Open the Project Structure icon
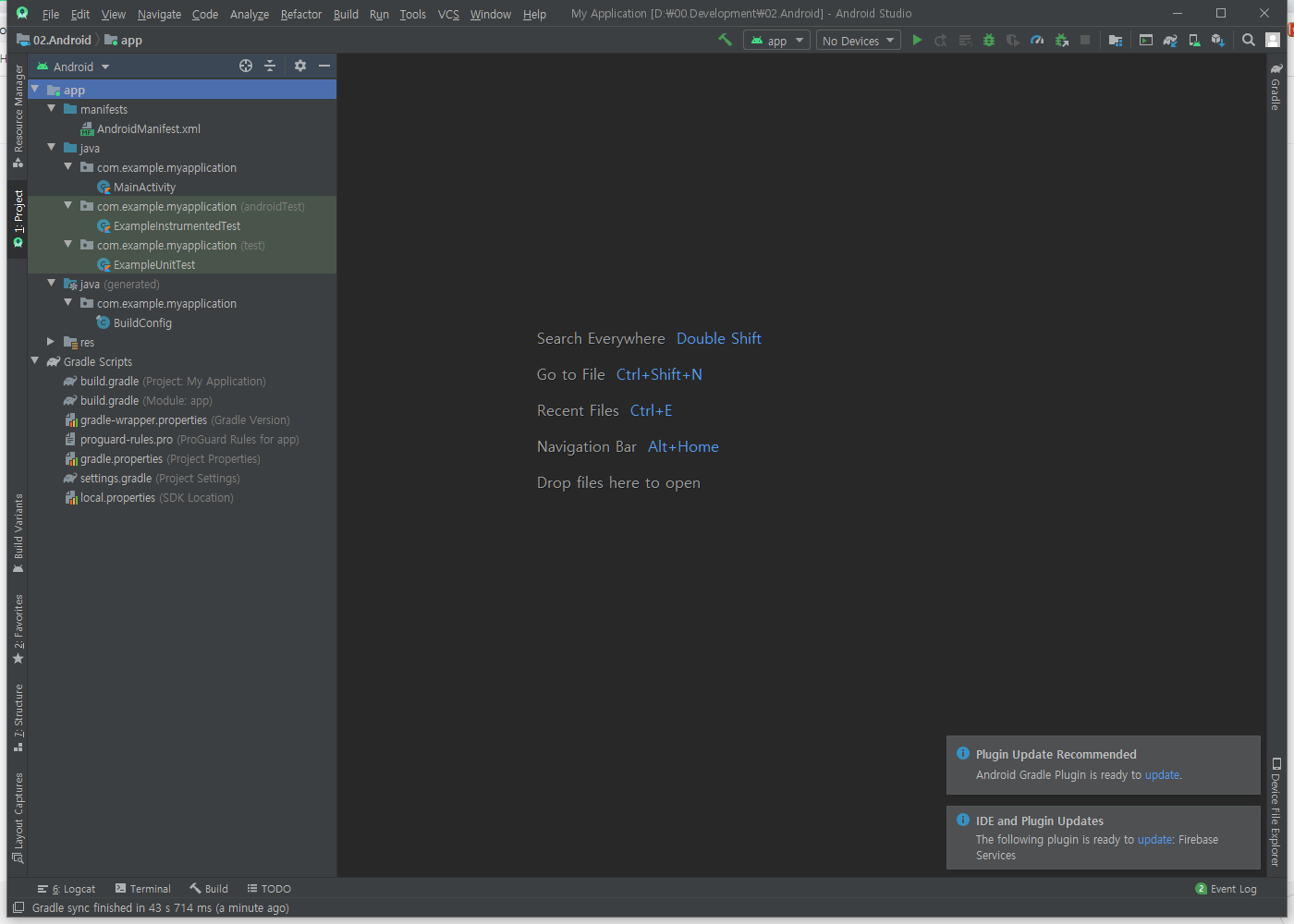 (x=1116, y=40)
